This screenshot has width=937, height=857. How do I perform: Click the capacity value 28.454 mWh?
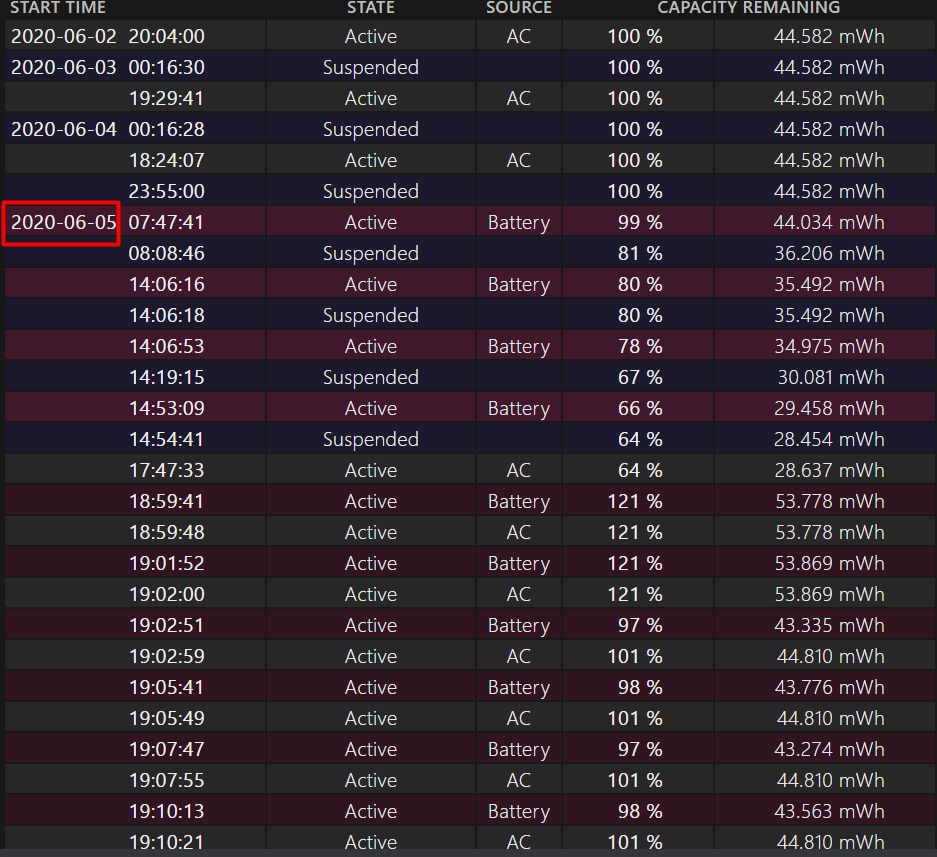point(829,440)
